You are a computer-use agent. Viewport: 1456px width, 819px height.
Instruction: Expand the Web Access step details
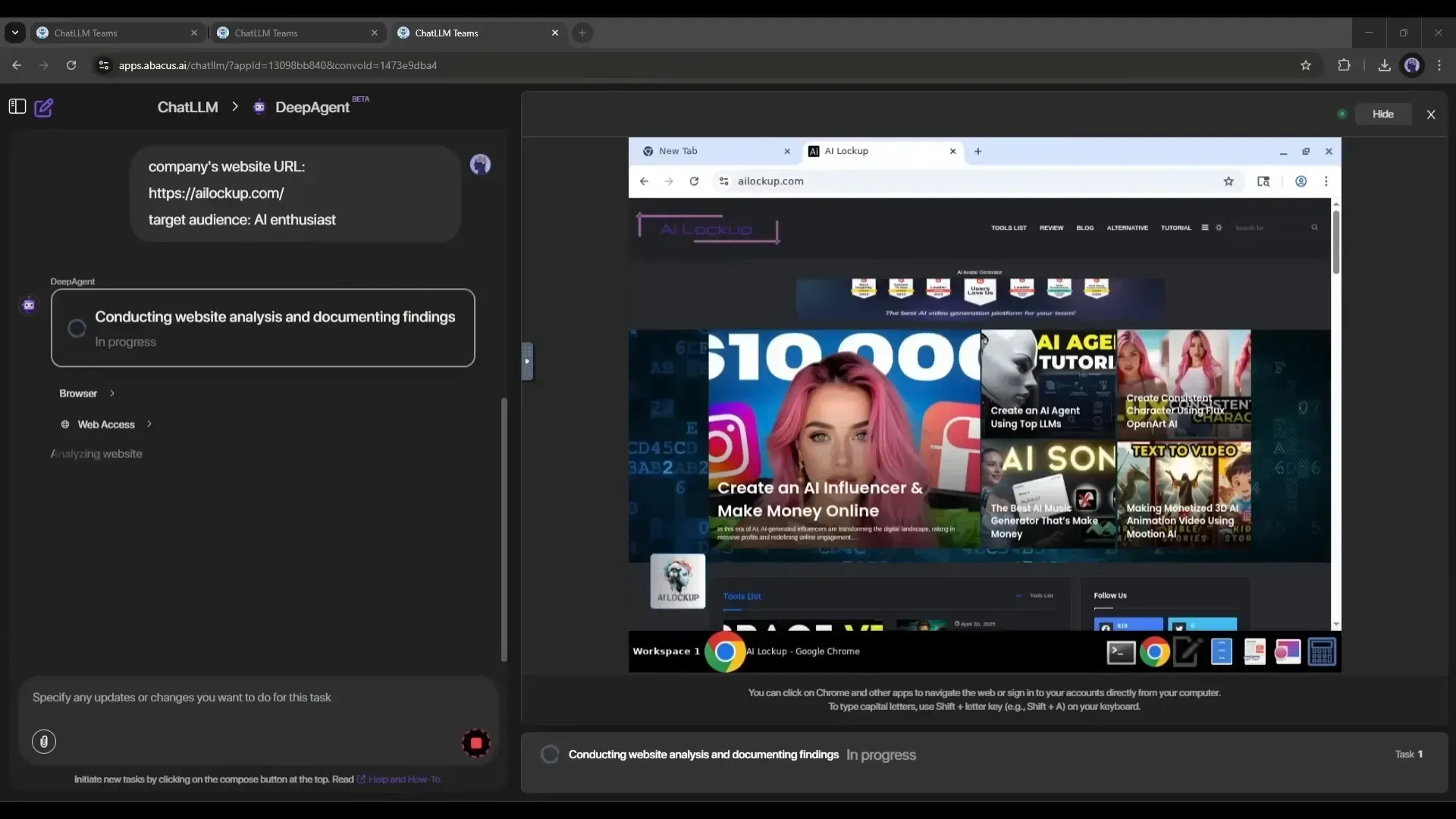[107, 424]
